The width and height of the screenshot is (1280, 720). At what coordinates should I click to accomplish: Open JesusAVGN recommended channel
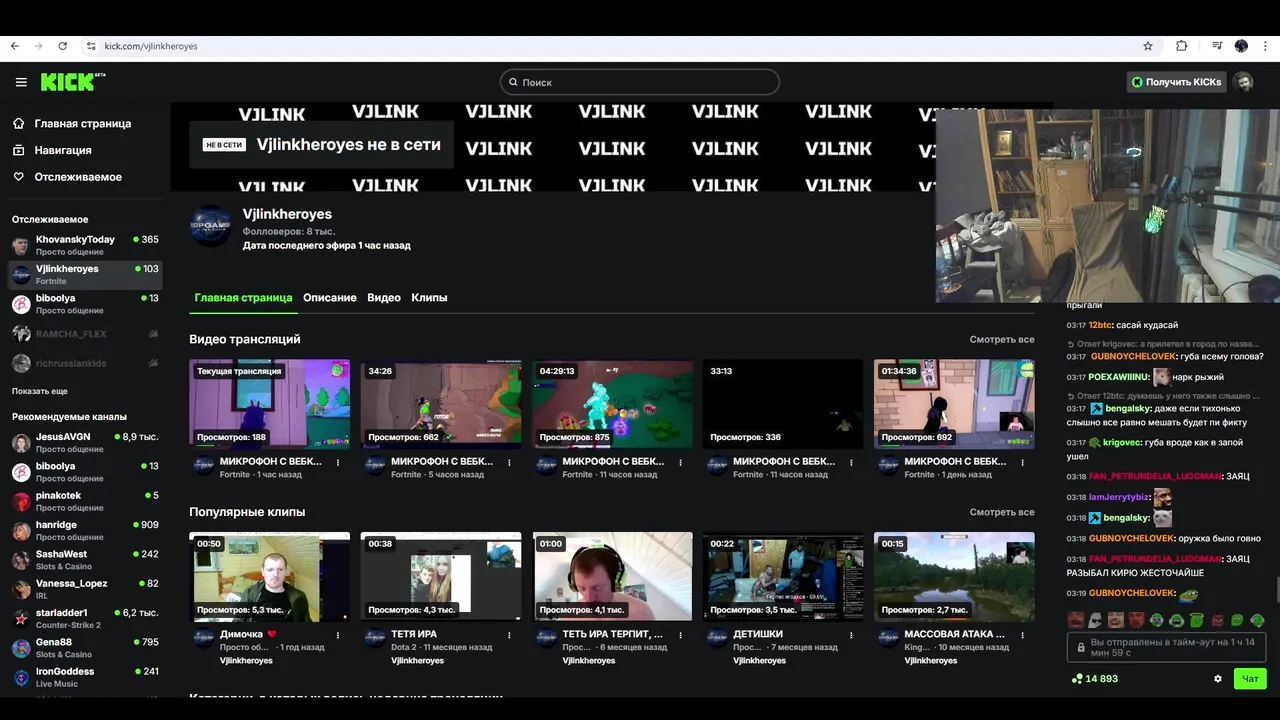(x=85, y=442)
